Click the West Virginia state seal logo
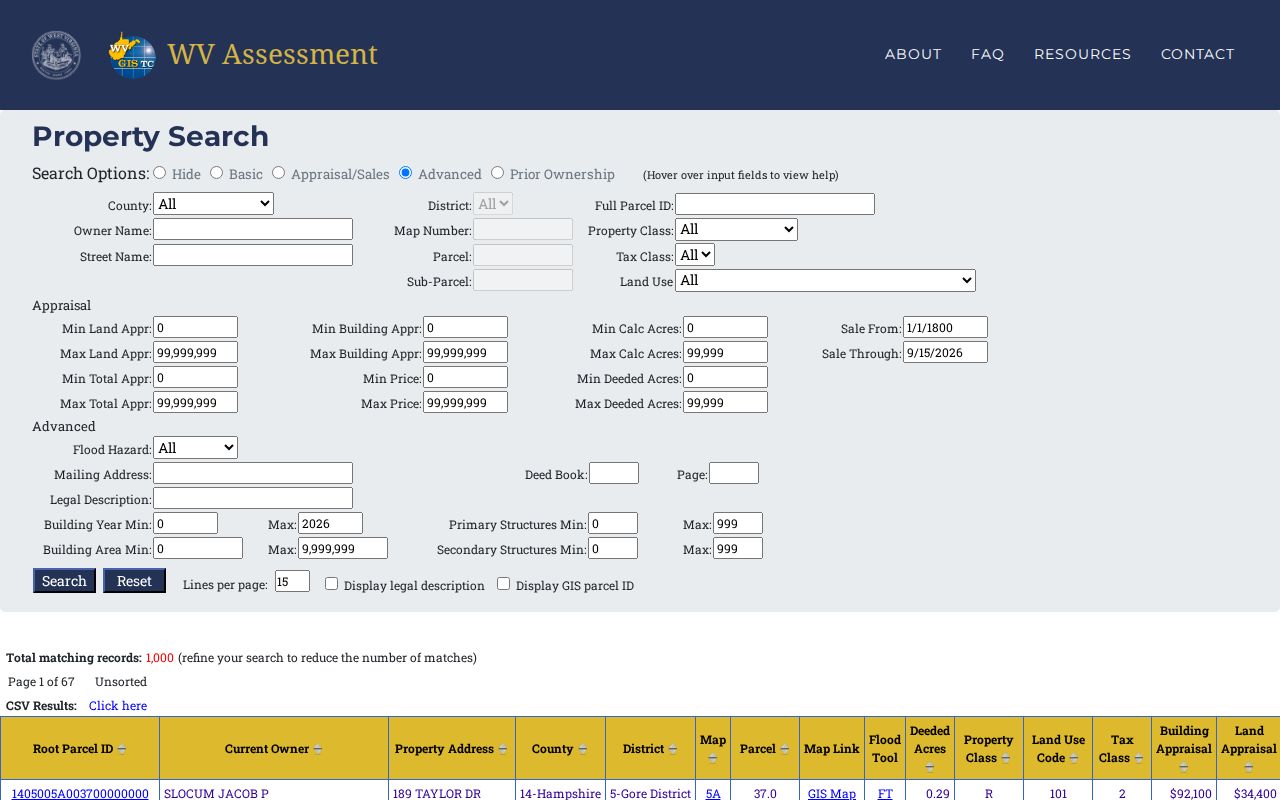Image resolution: width=1280 pixels, height=800 pixels. (56, 55)
